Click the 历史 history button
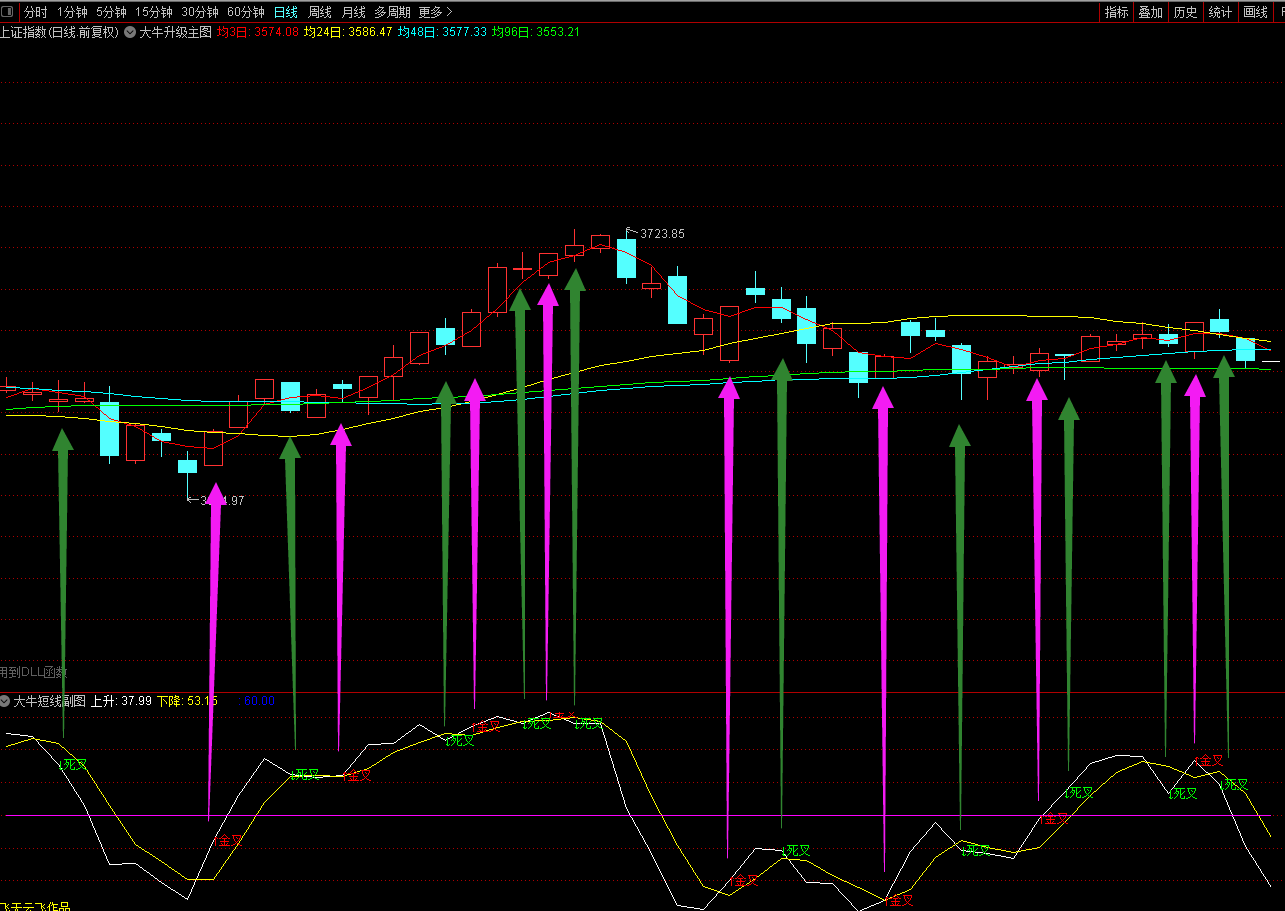 coord(1185,12)
